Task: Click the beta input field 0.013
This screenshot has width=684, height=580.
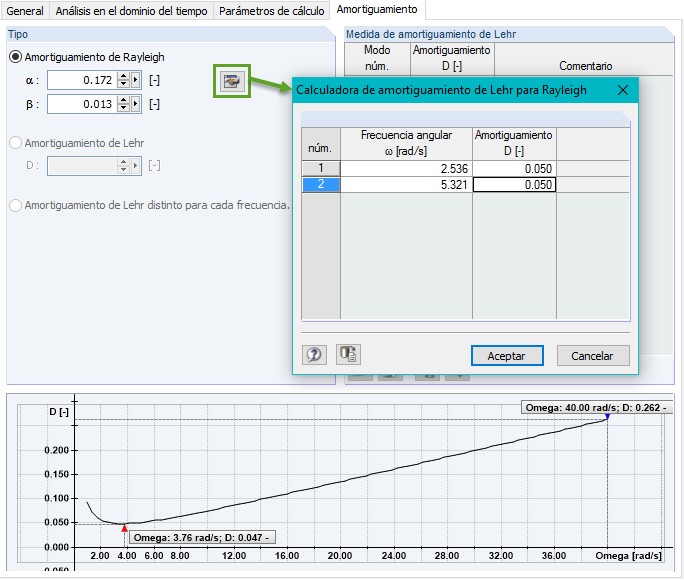Action: click(83, 104)
